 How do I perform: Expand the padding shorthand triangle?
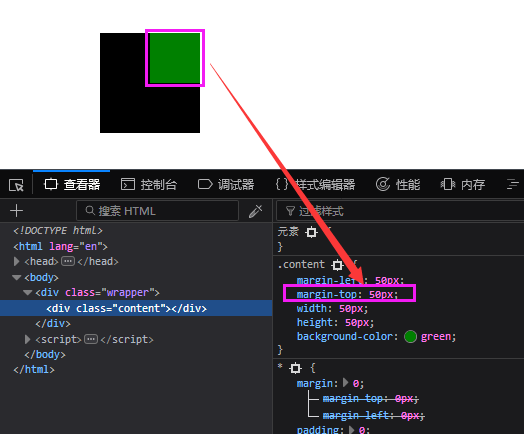(x=351, y=429)
